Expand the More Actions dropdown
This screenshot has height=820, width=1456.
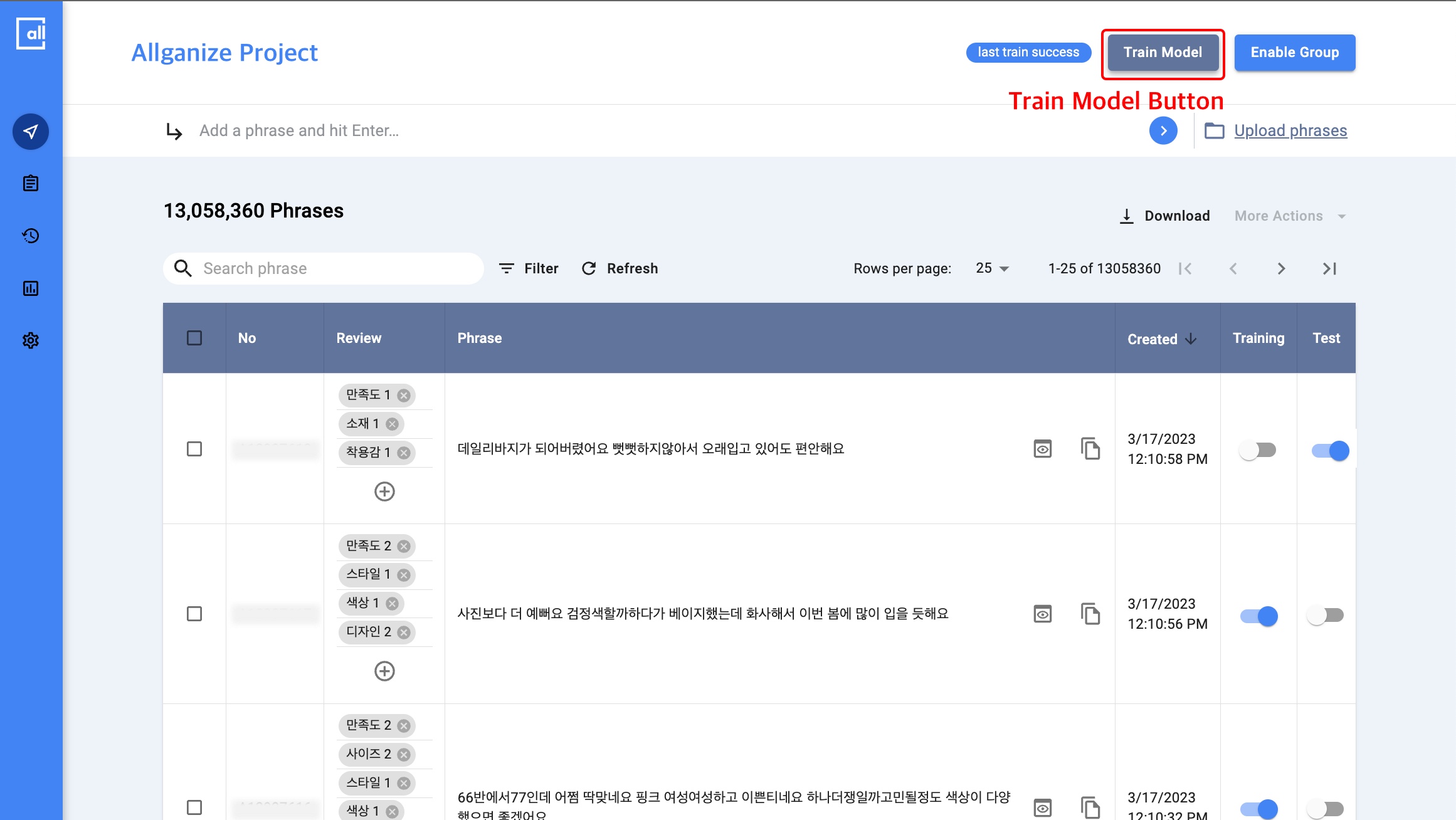[1290, 216]
